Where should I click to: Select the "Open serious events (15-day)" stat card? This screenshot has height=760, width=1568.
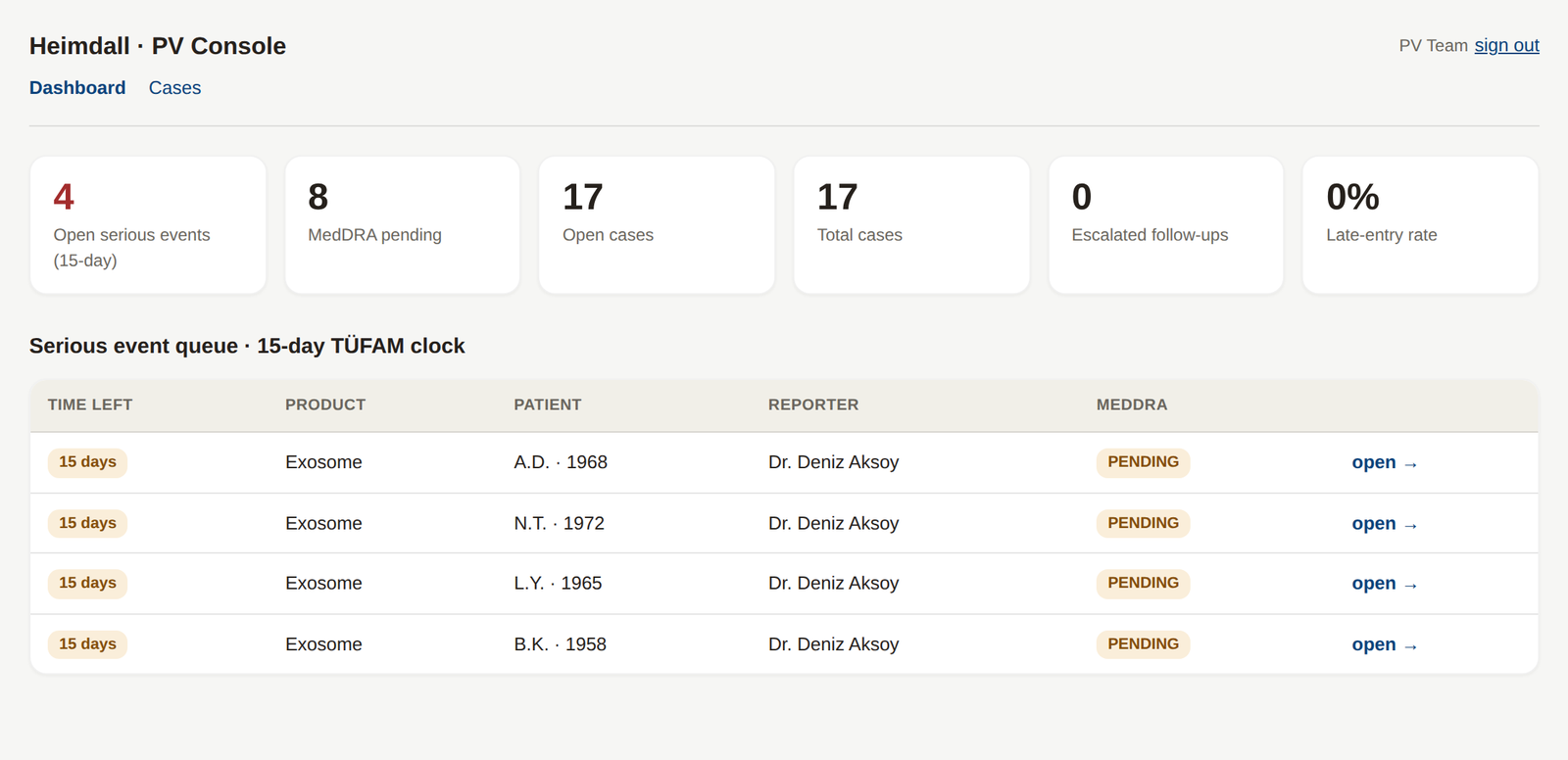coord(148,225)
